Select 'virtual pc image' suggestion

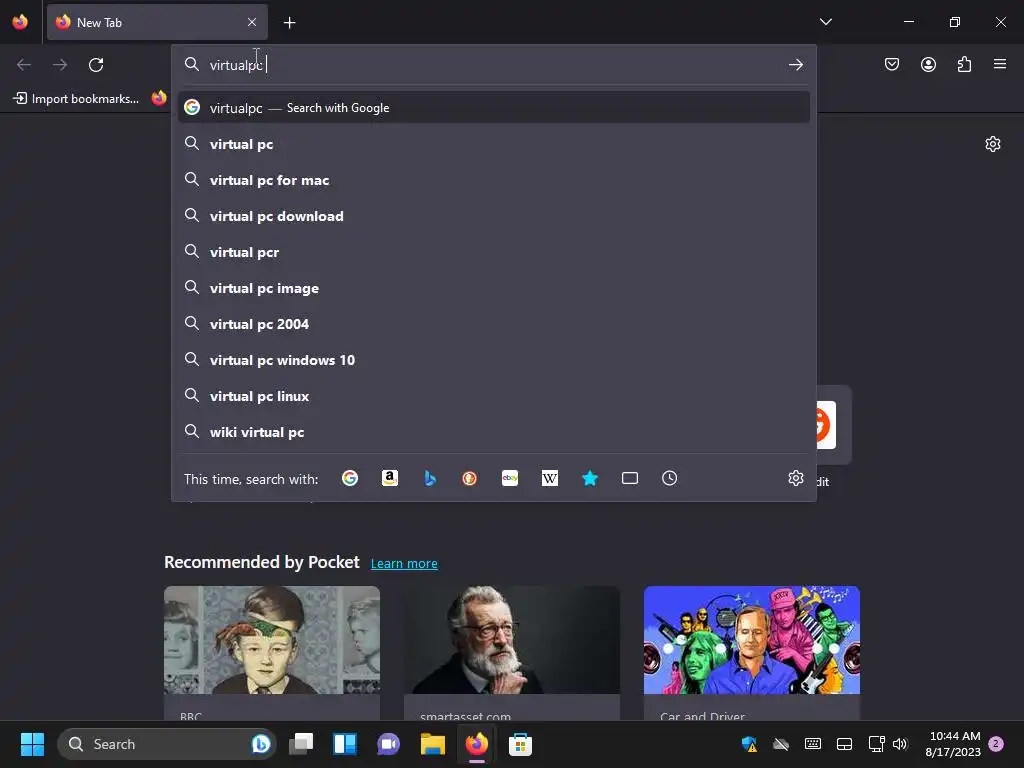pos(494,287)
